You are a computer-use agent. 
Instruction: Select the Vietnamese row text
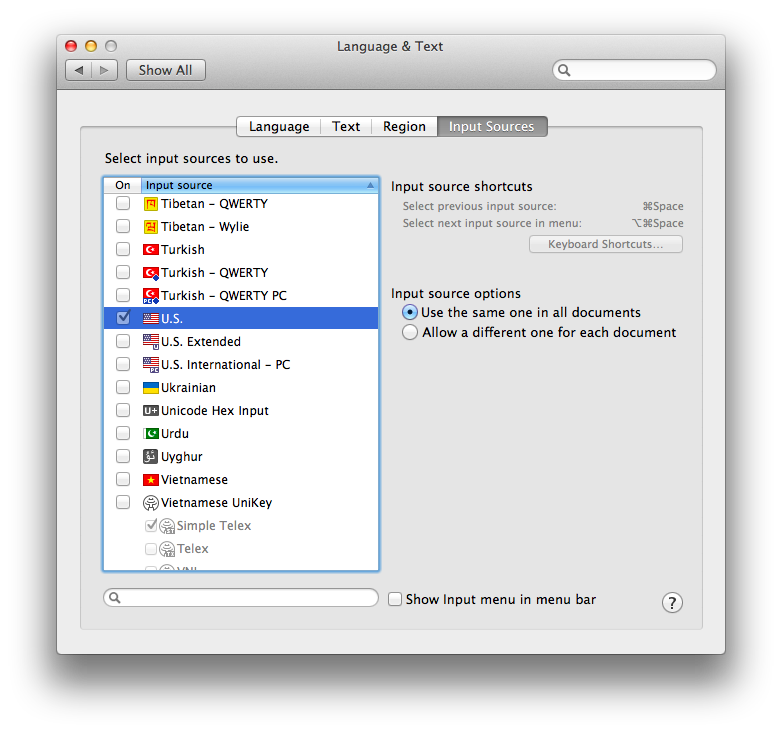click(x=195, y=480)
